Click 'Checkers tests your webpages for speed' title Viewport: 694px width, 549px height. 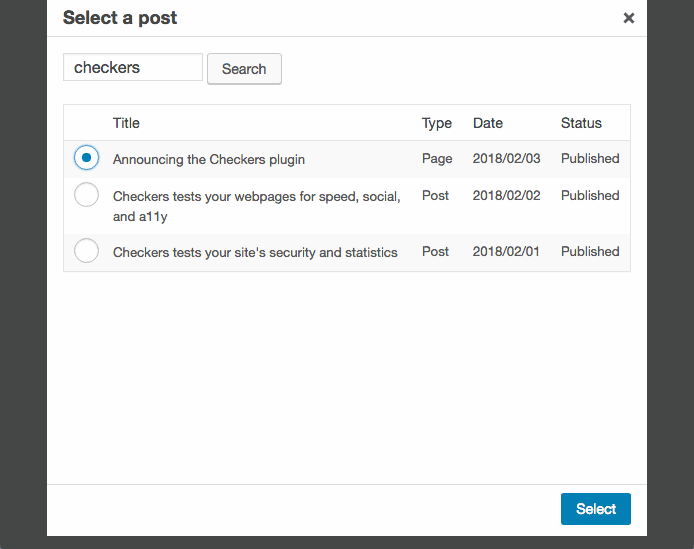(257, 206)
